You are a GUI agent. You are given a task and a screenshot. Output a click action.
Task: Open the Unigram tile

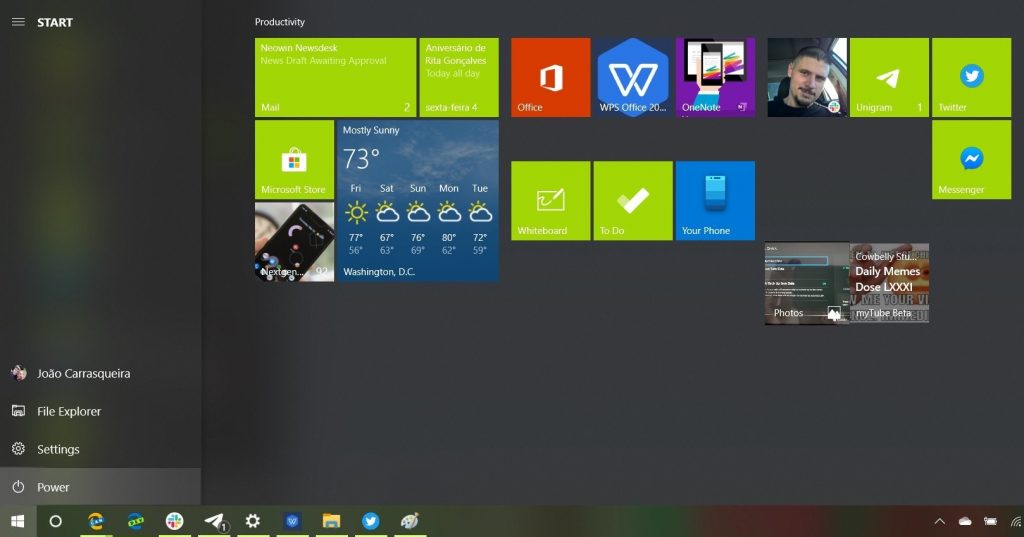click(x=889, y=78)
